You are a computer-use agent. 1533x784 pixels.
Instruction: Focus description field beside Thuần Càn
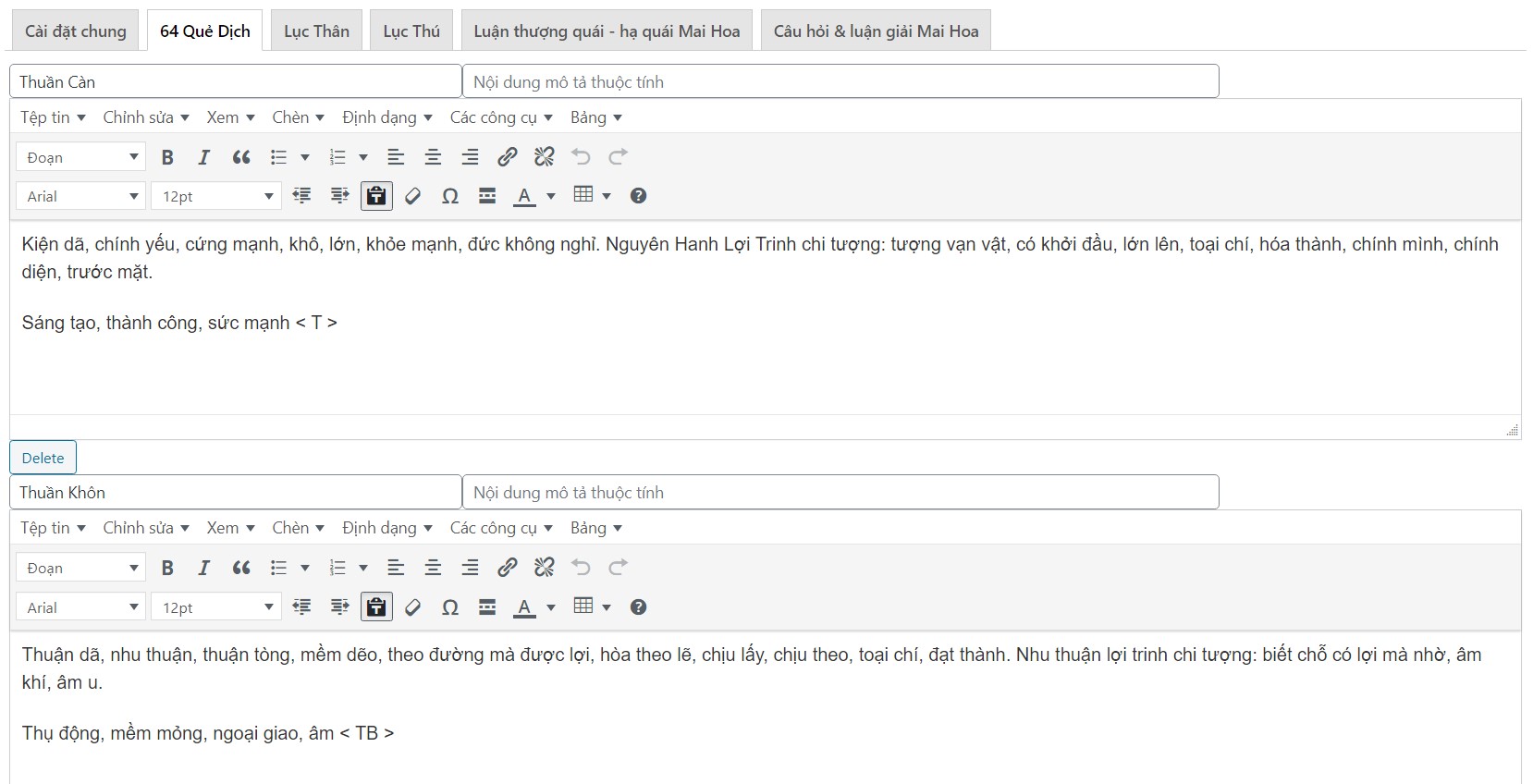click(x=840, y=81)
